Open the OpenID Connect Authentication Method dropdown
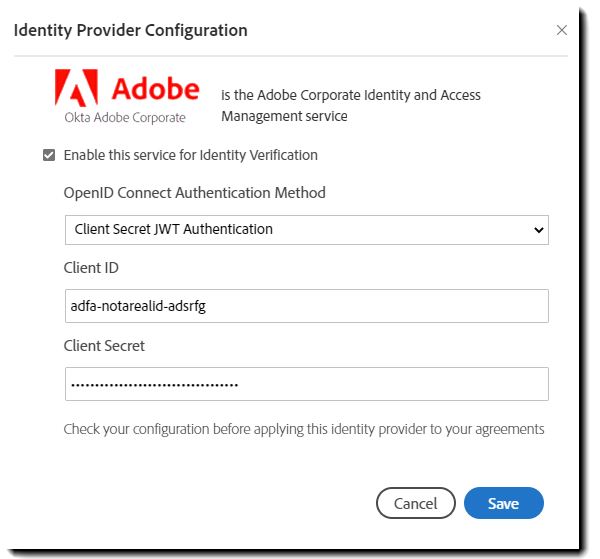Screen dimensions: 600x559 [x=306, y=229]
